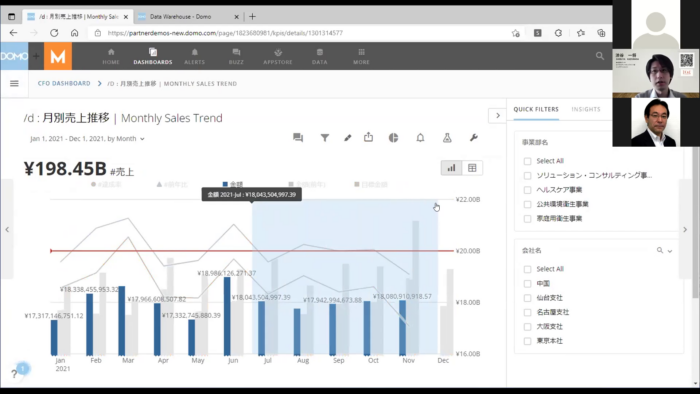Screen dimensions: 700x394
Task: Open Data navigation item
Action: (320, 57)
